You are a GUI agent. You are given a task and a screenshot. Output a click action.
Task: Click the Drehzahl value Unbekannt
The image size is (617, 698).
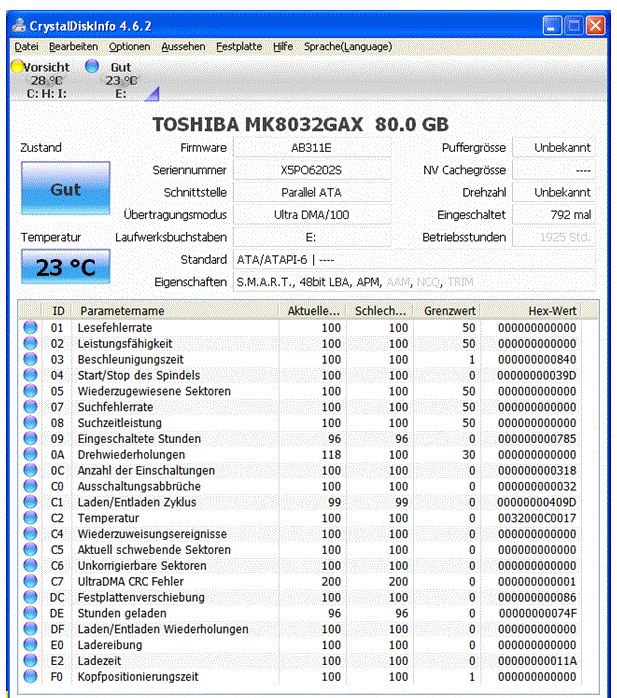click(x=554, y=192)
